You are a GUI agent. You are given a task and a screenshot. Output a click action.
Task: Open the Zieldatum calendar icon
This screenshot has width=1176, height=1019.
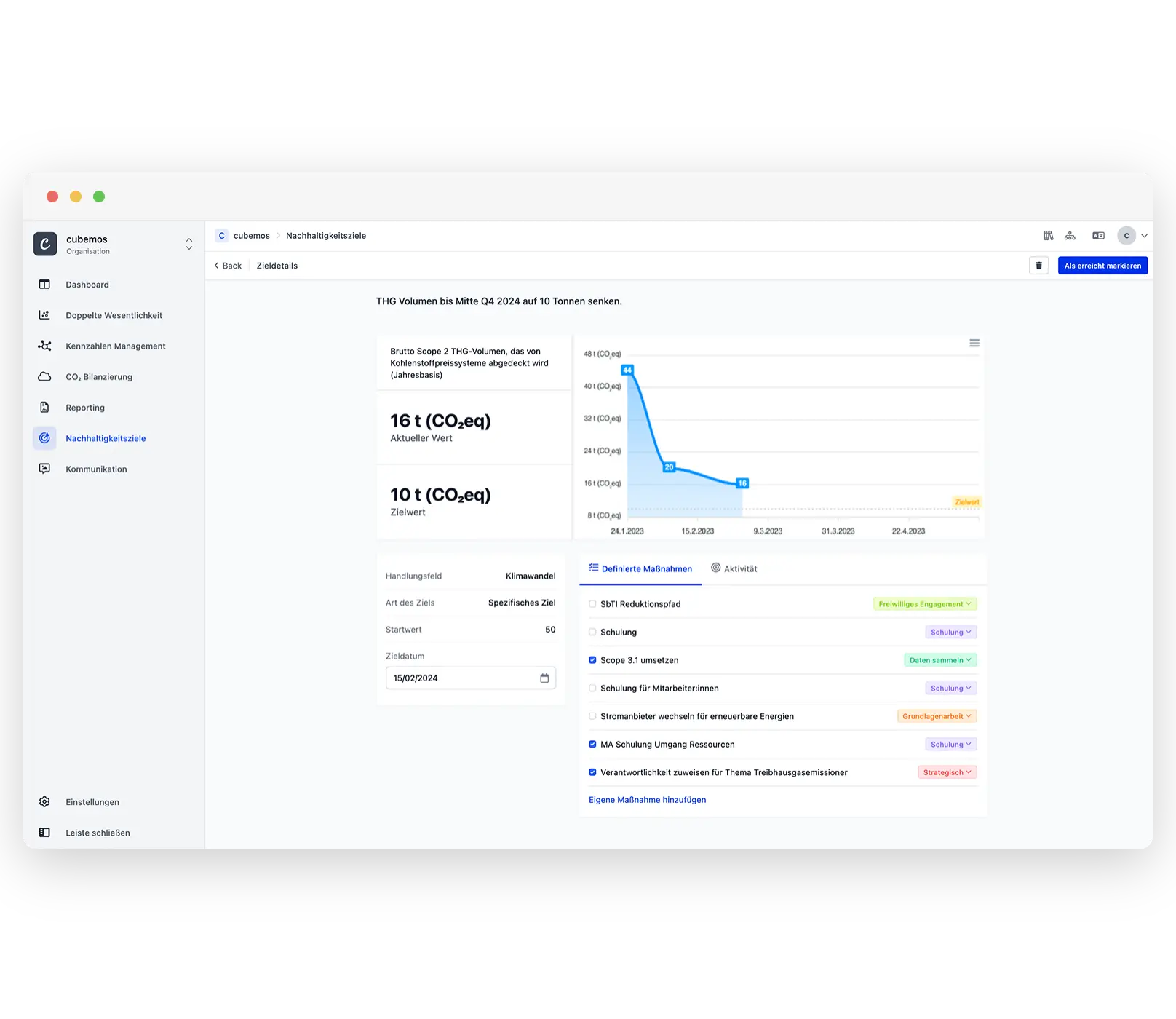click(x=544, y=678)
